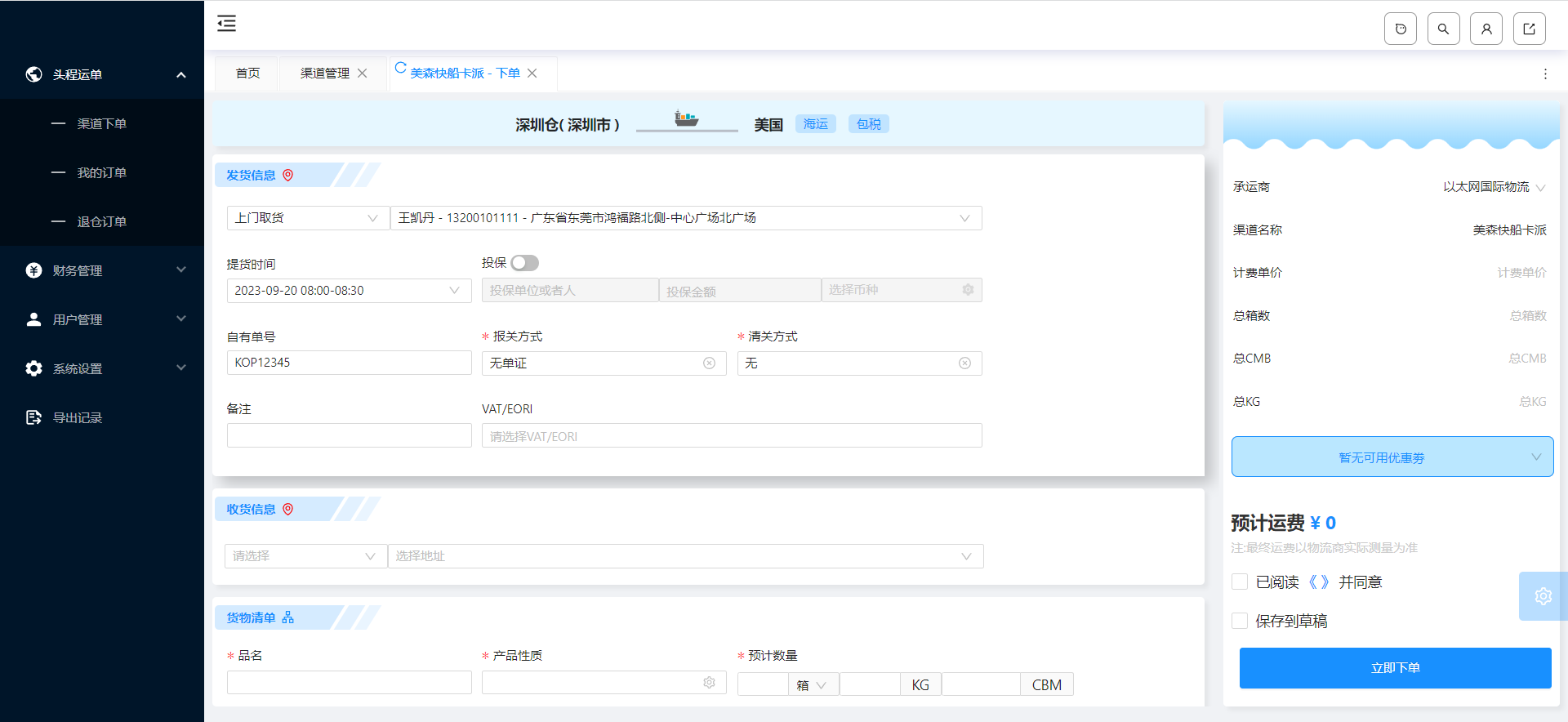Open 退仓订单 in the sidebar

pyautogui.click(x=102, y=221)
